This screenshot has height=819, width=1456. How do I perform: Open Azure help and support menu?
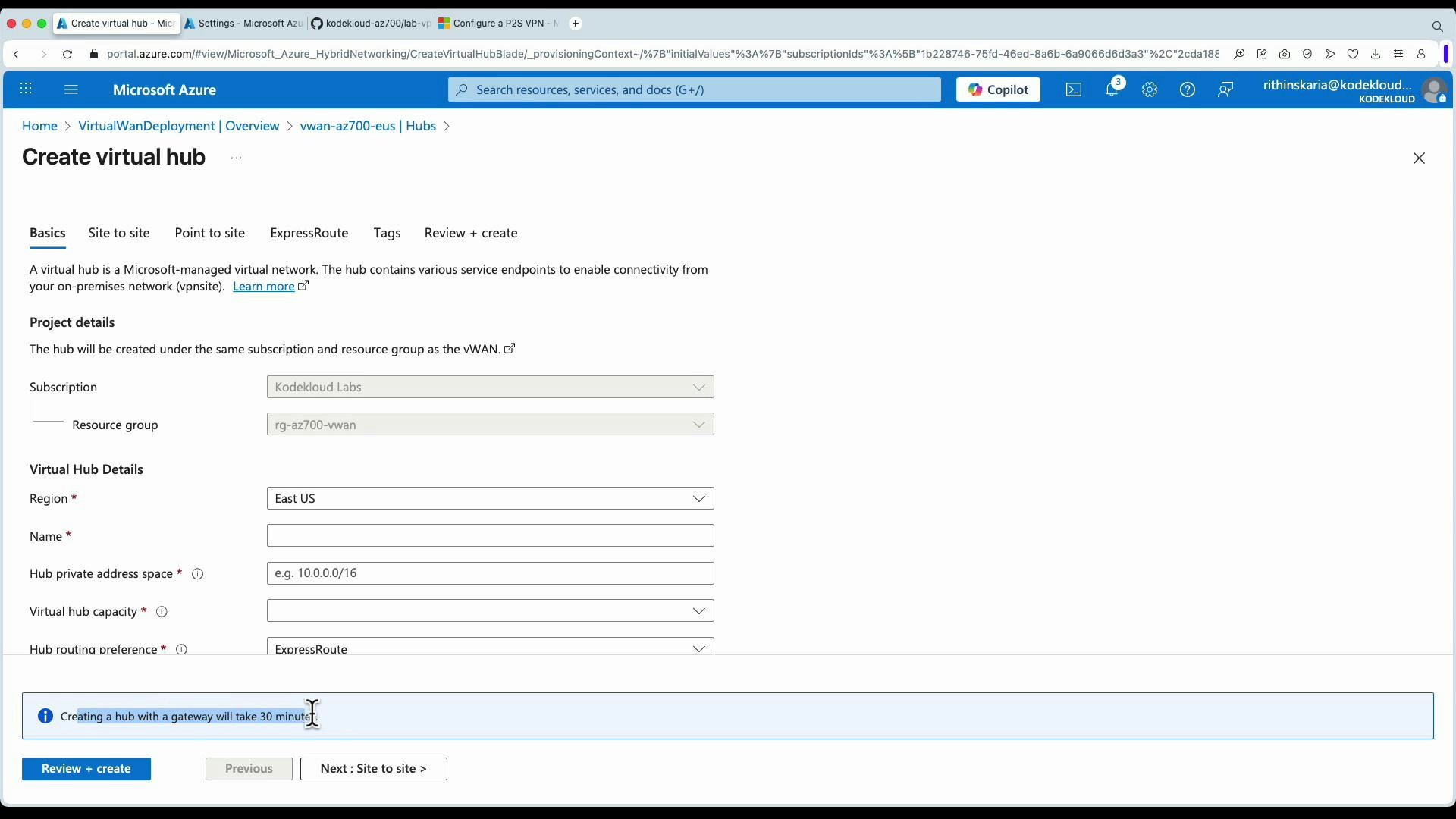pyautogui.click(x=1188, y=89)
